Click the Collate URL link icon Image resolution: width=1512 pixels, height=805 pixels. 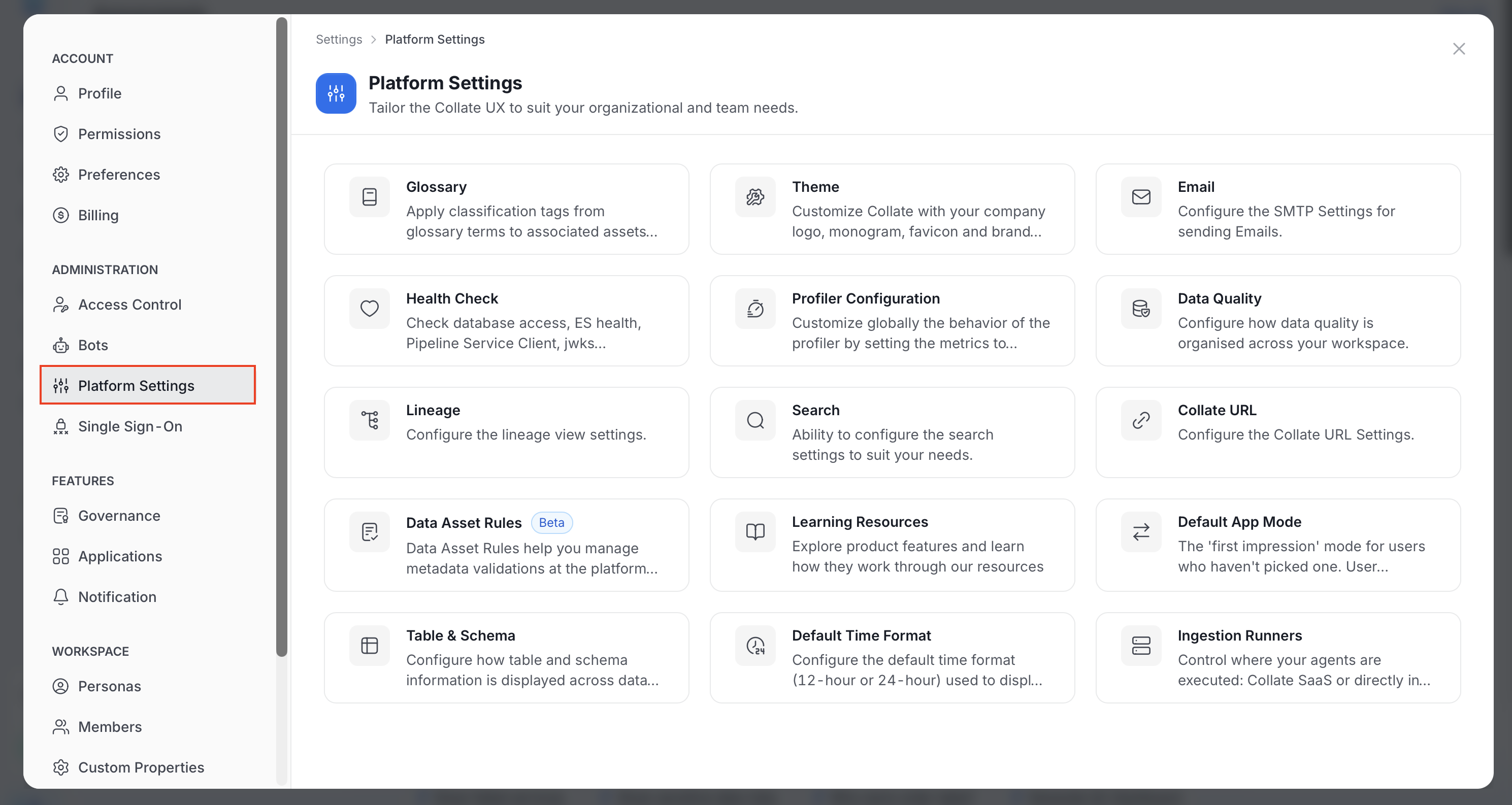coord(1140,420)
